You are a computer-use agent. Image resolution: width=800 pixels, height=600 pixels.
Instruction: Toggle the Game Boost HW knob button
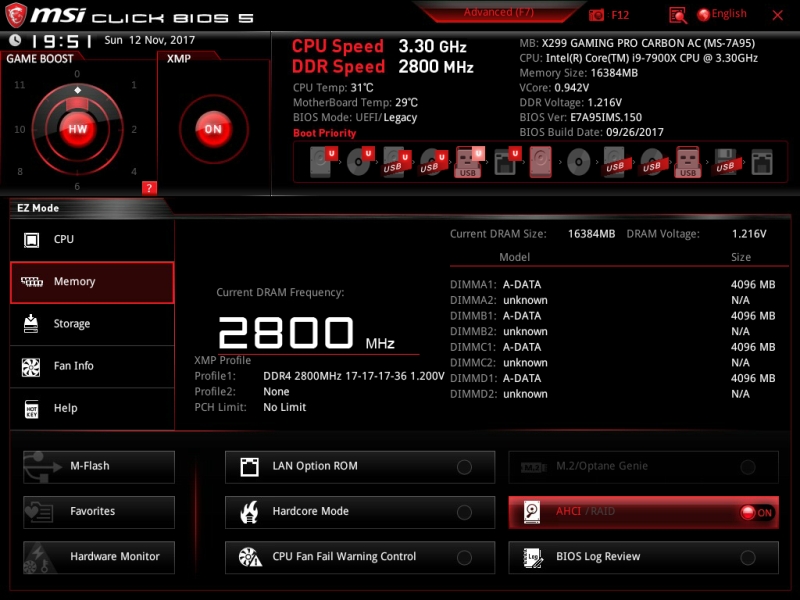(78, 129)
